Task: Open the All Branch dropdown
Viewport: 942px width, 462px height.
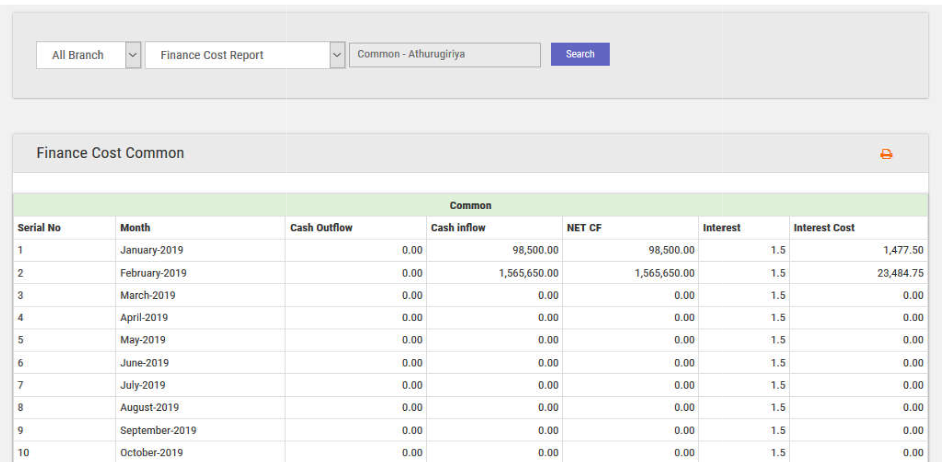Action: click(89, 55)
